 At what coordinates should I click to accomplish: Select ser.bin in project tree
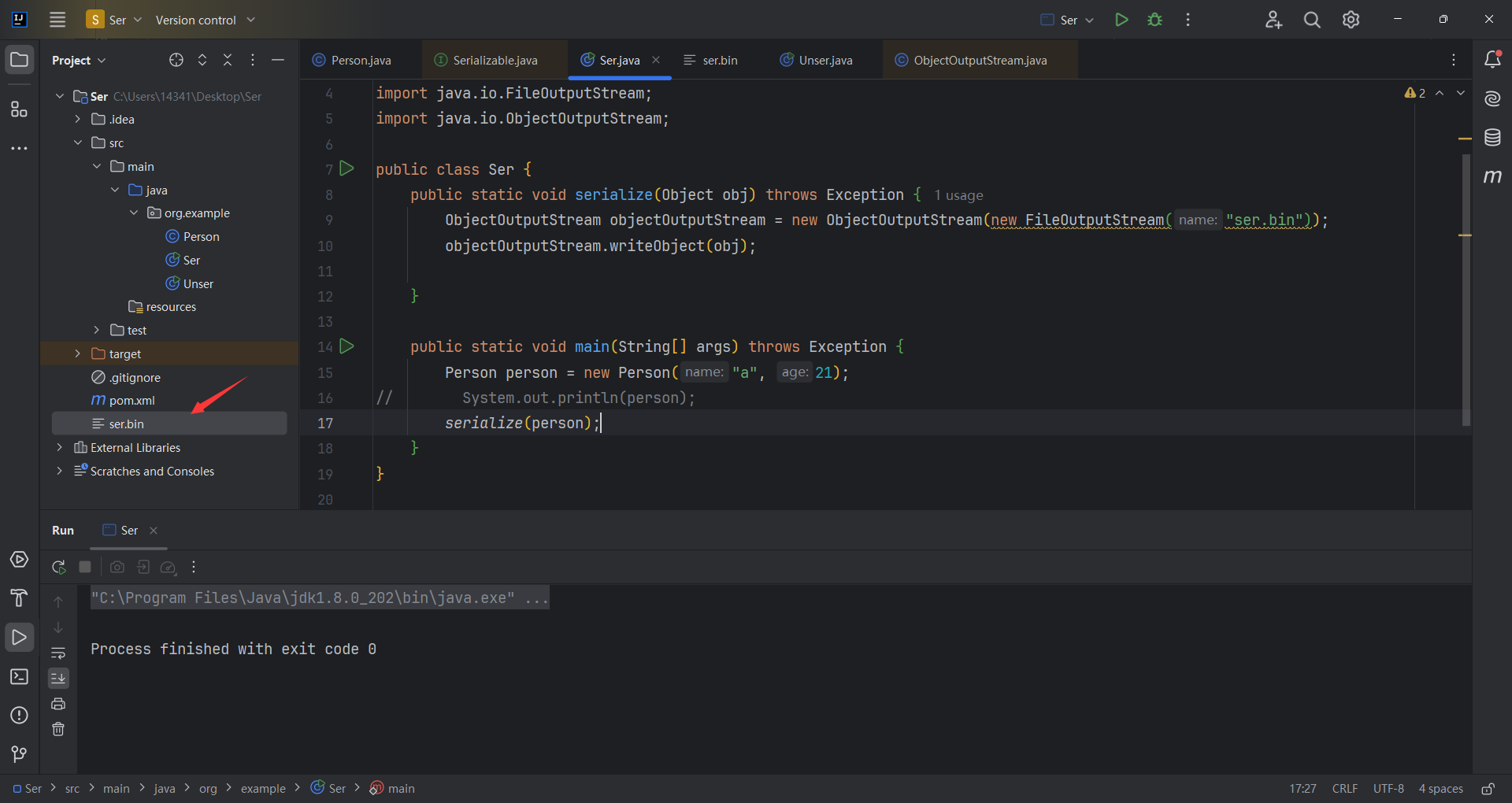pos(169,424)
